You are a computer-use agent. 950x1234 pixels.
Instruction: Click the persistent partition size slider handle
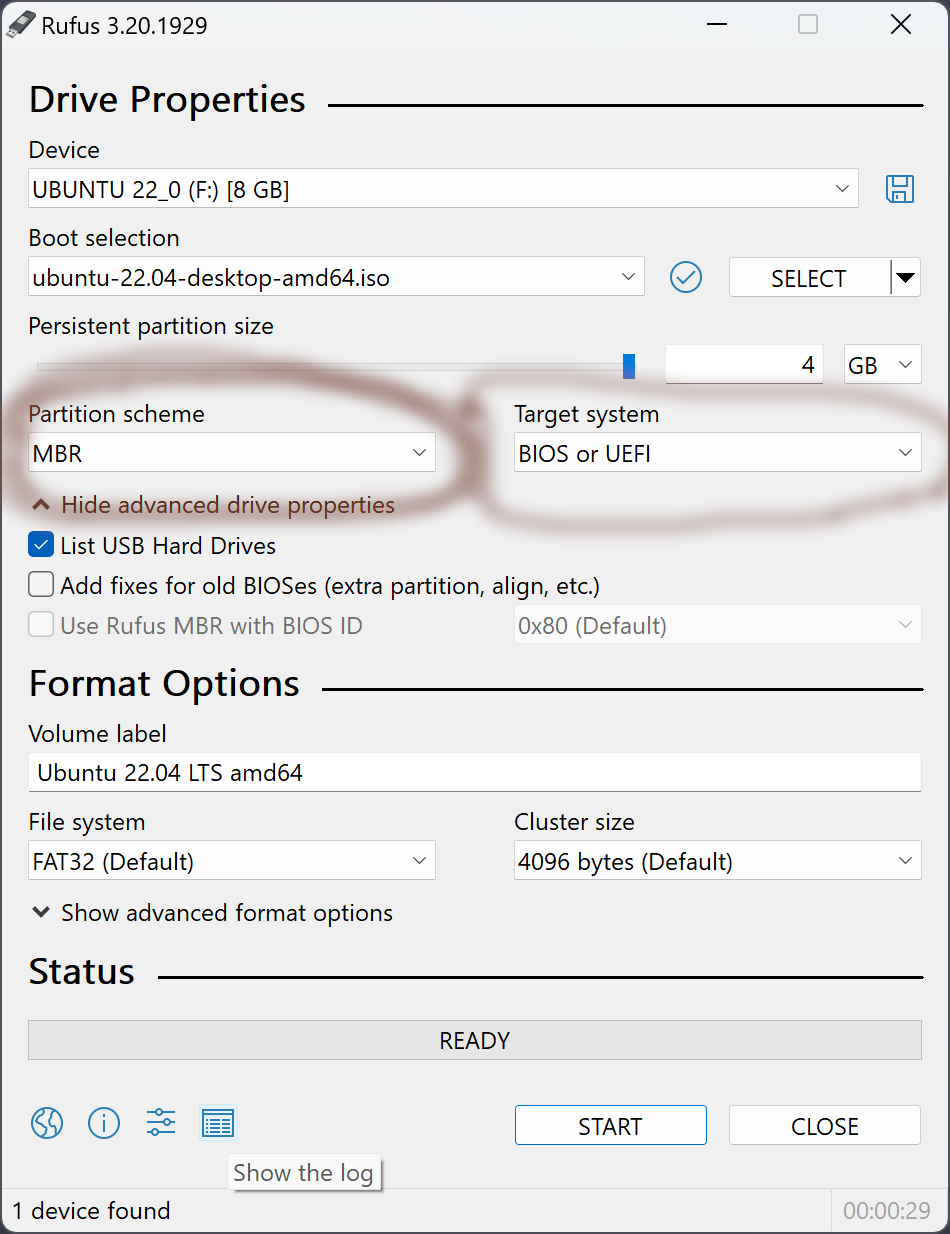click(629, 366)
